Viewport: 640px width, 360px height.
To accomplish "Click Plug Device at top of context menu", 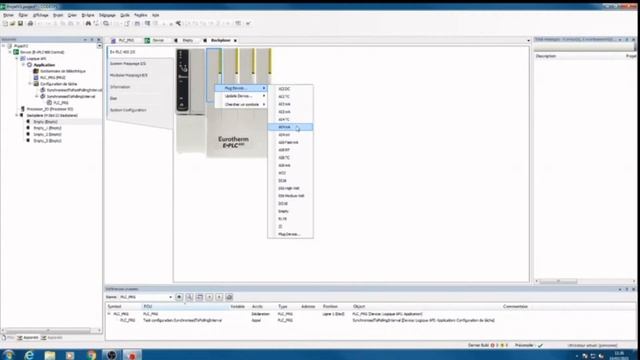I will click(241, 88).
